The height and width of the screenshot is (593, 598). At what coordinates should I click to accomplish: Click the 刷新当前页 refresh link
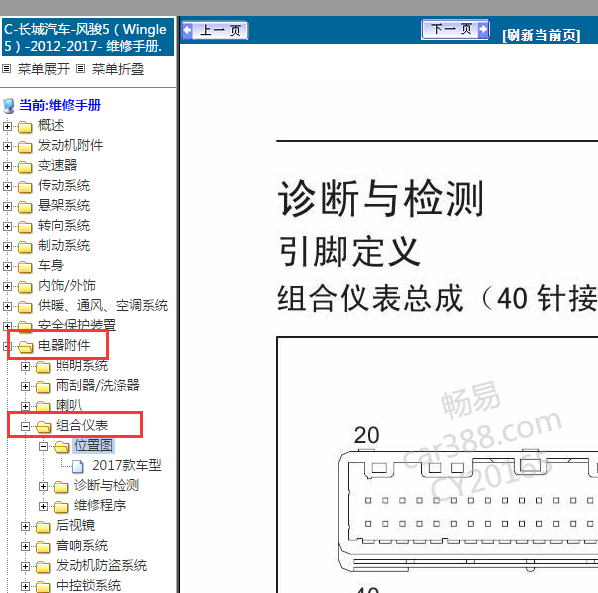tap(541, 35)
